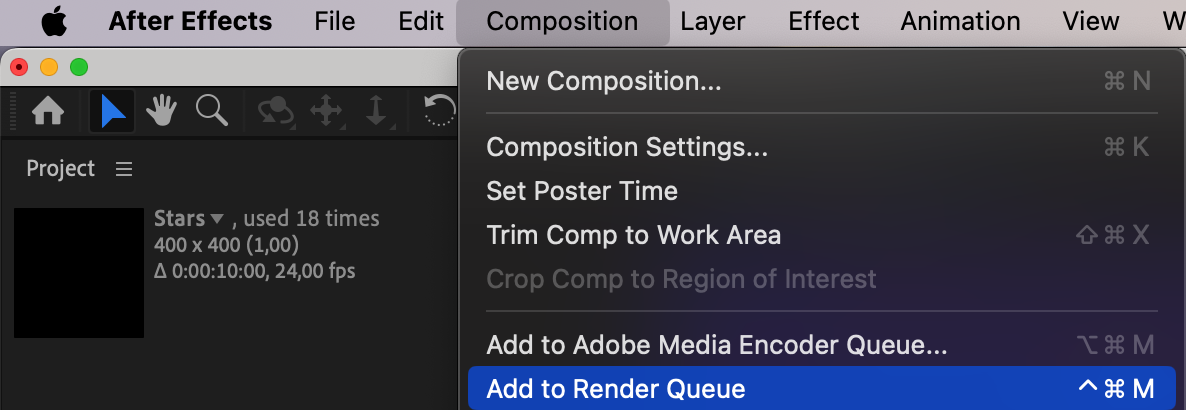
Task: Select the Orbit camera tool
Action: coord(276,111)
